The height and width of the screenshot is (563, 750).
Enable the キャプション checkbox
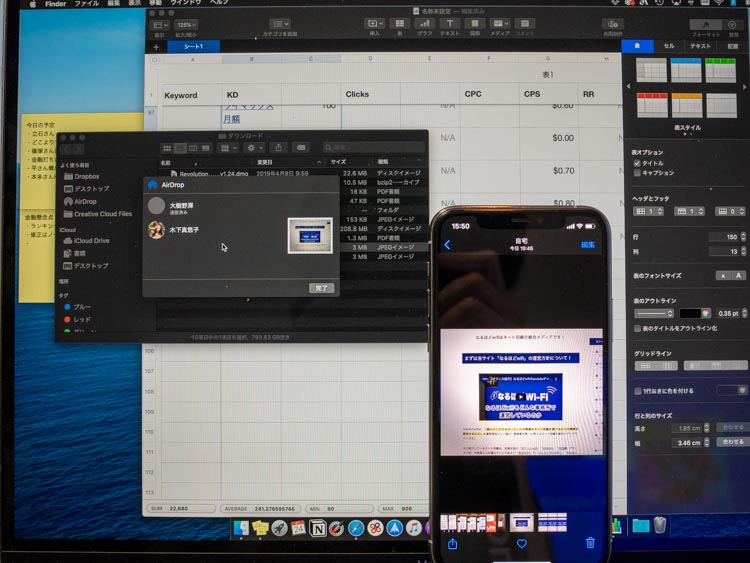(x=637, y=173)
